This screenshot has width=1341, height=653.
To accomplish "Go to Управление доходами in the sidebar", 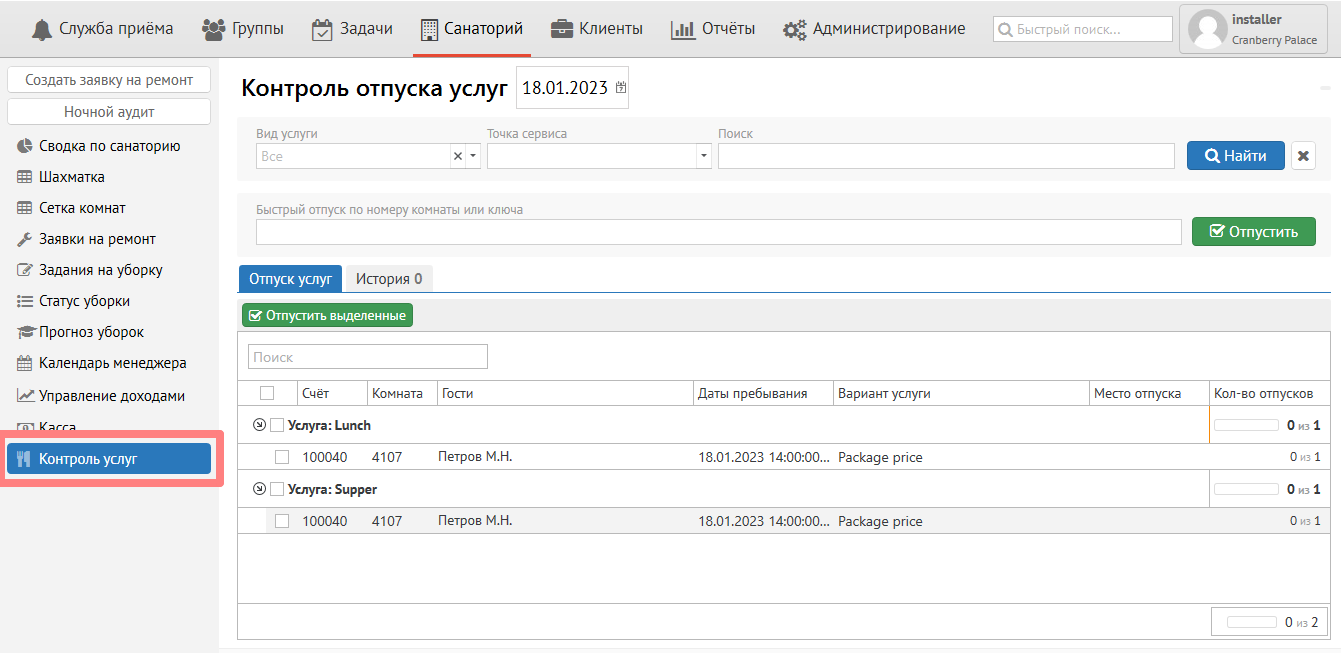I will click(111, 395).
